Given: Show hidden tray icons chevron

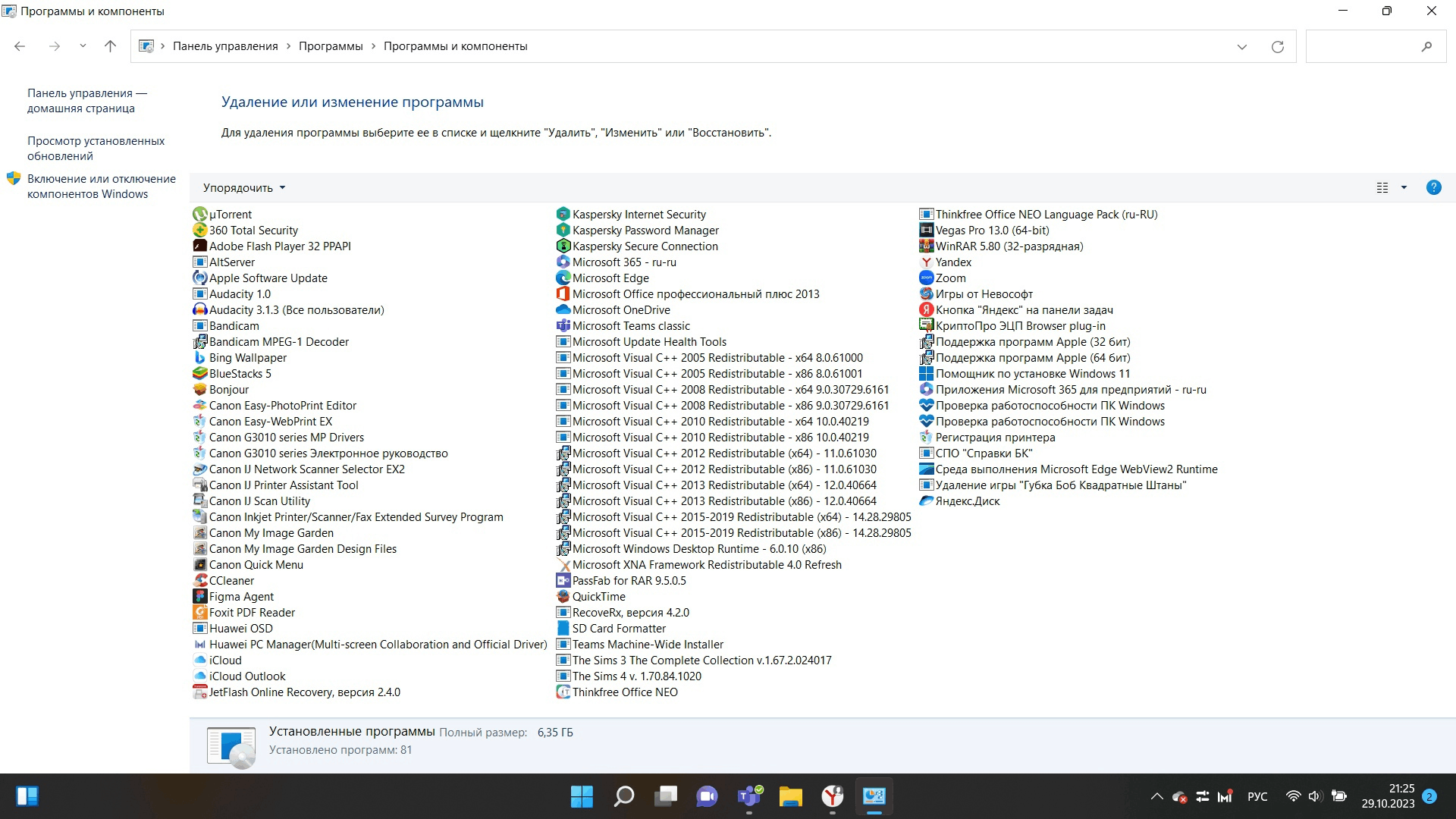Looking at the screenshot, I should (x=1156, y=796).
